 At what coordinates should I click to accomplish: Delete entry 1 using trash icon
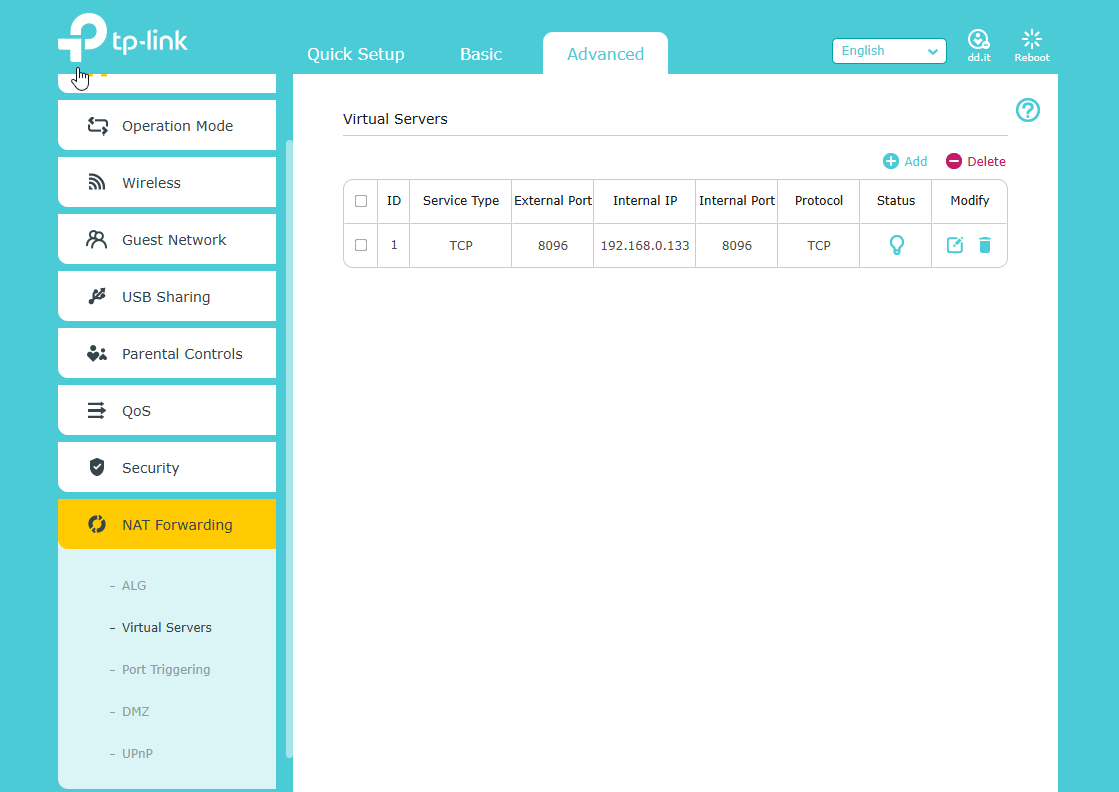click(985, 245)
